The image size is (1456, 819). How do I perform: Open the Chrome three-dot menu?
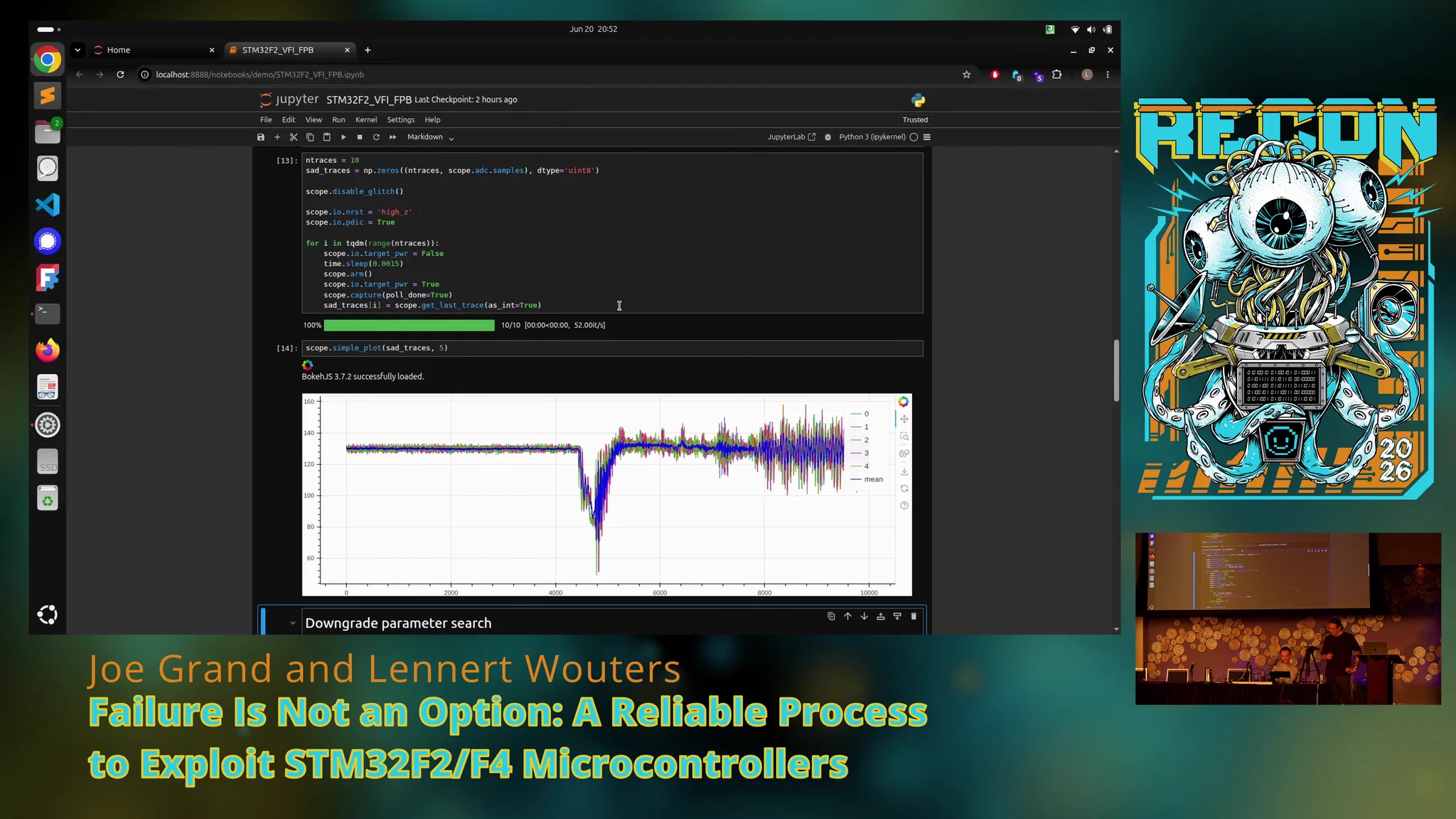(1107, 75)
